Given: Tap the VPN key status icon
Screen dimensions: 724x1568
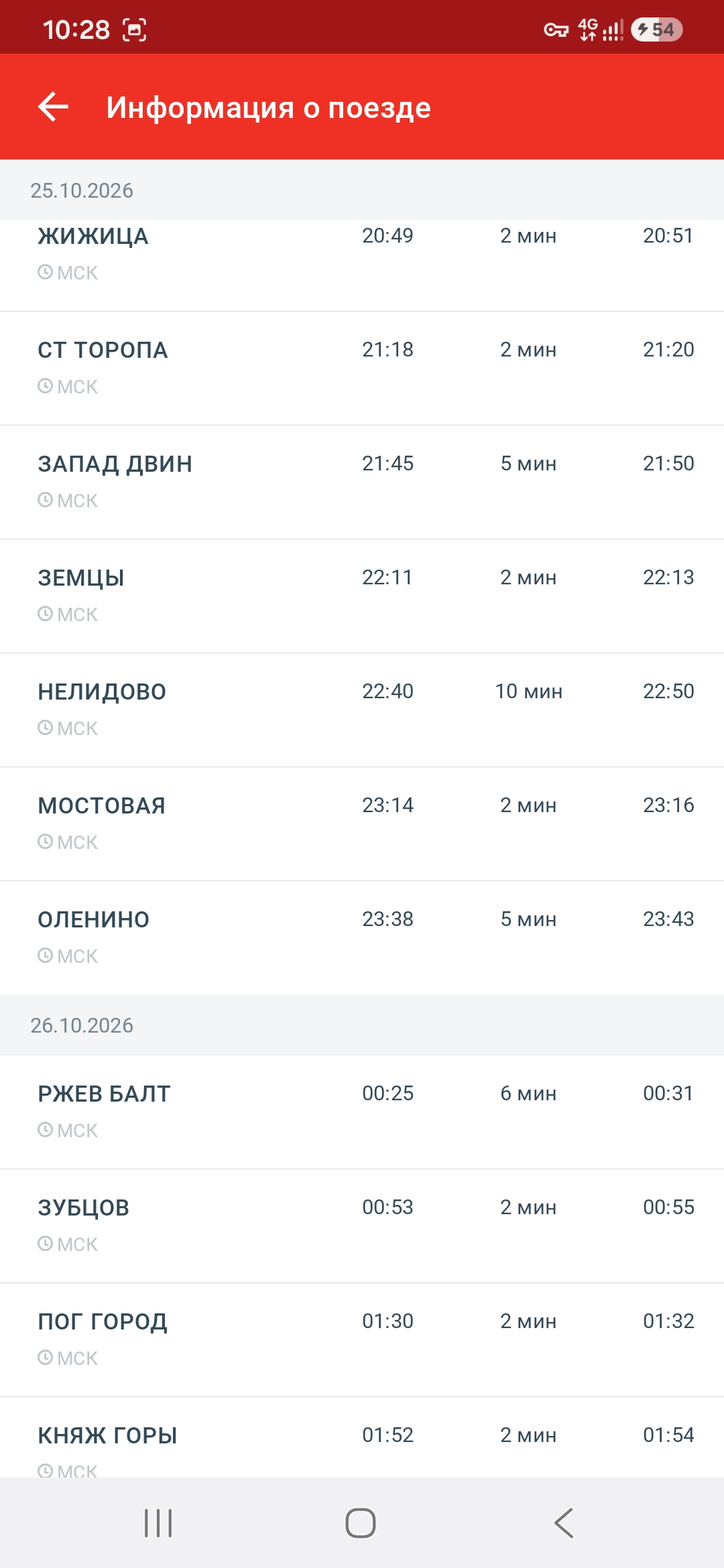Looking at the screenshot, I should coord(556,29).
